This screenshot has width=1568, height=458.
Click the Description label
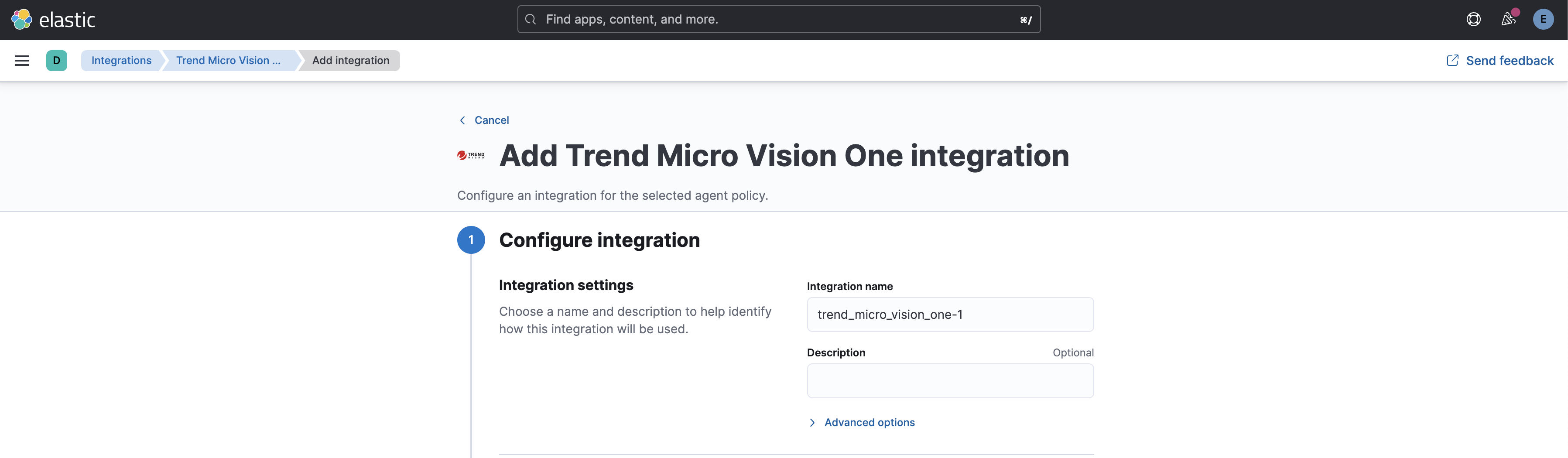click(x=836, y=353)
